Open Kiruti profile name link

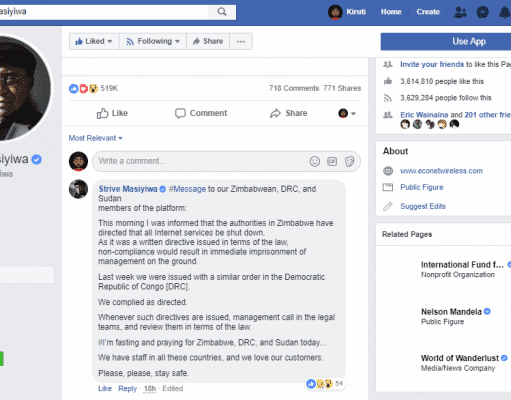tap(356, 12)
